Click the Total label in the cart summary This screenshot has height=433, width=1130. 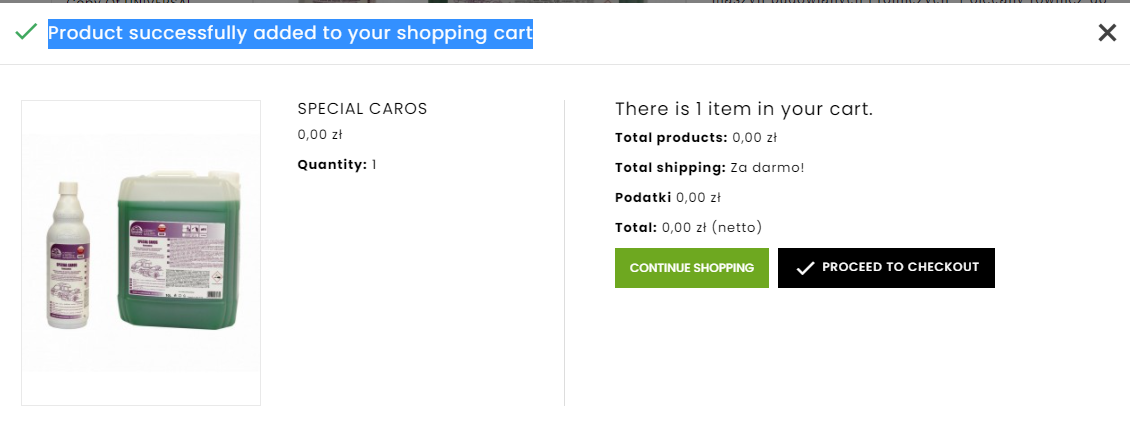[x=636, y=228]
